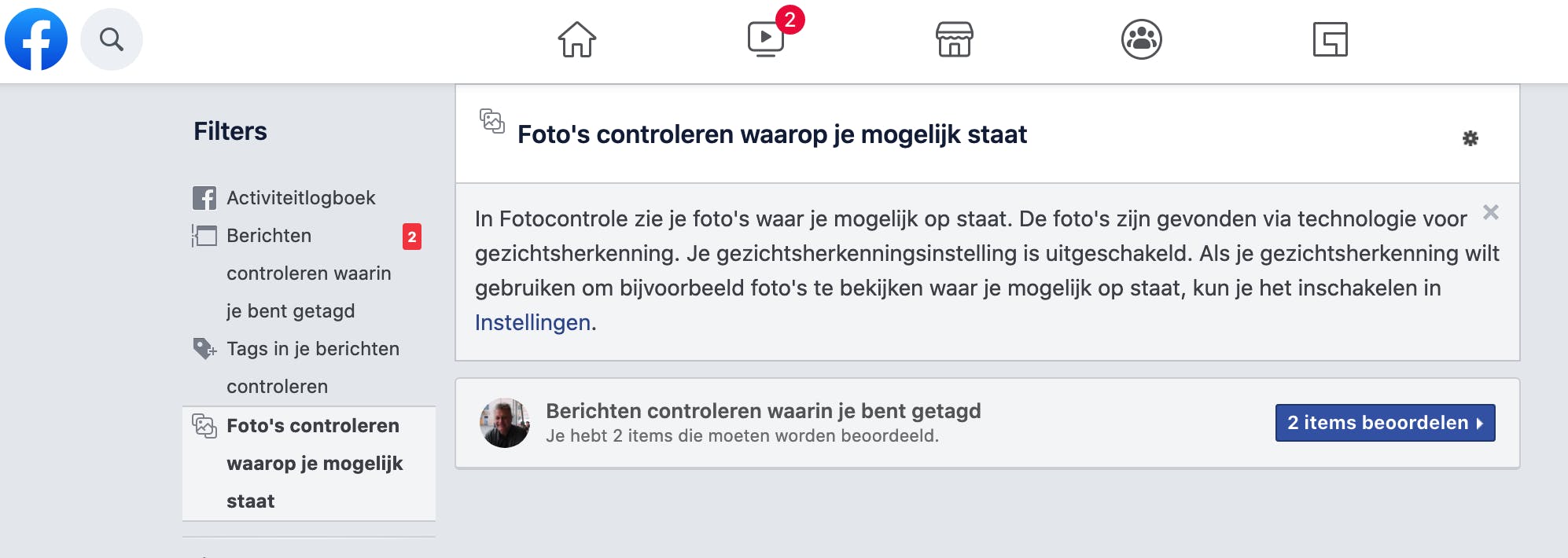Dismiss the Fotocontrole info notice
1568x558 pixels.
point(1490,212)
